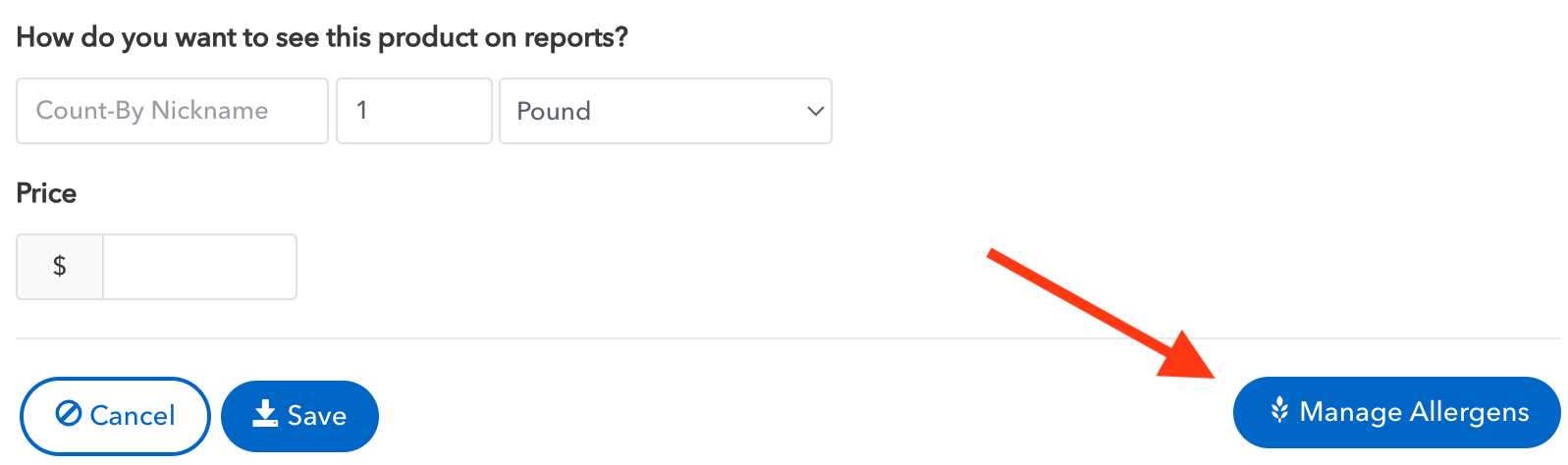Click the dollar sign price prefix
Viewport: 1568px width, 465px height.
(x=60, y=266)
